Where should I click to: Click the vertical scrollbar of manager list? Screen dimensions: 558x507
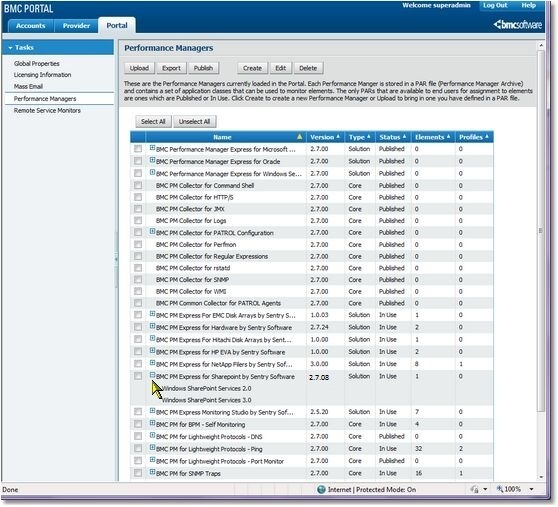(x=541, y=231)
